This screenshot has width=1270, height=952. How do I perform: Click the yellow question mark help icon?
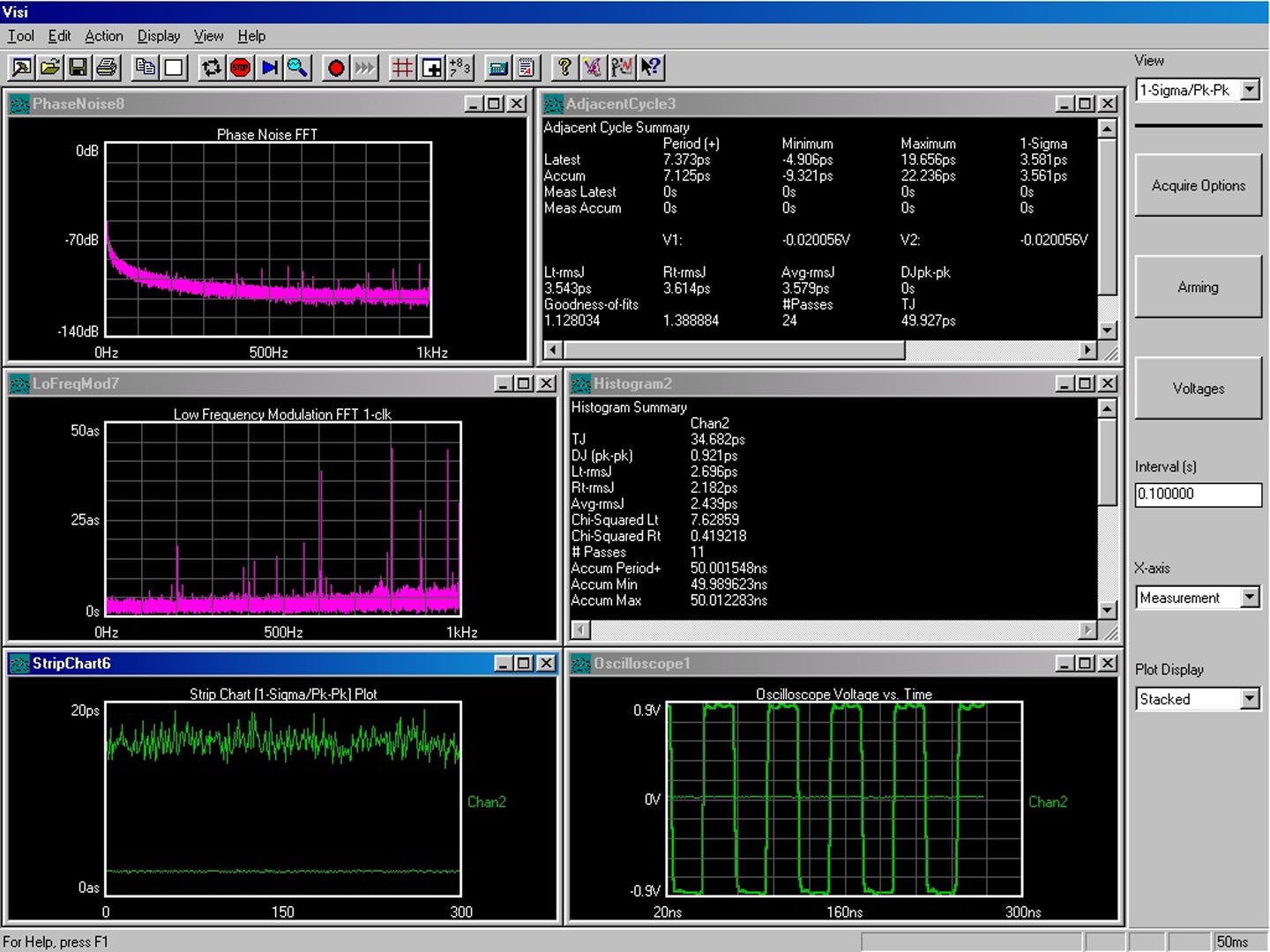coord(564,67)
